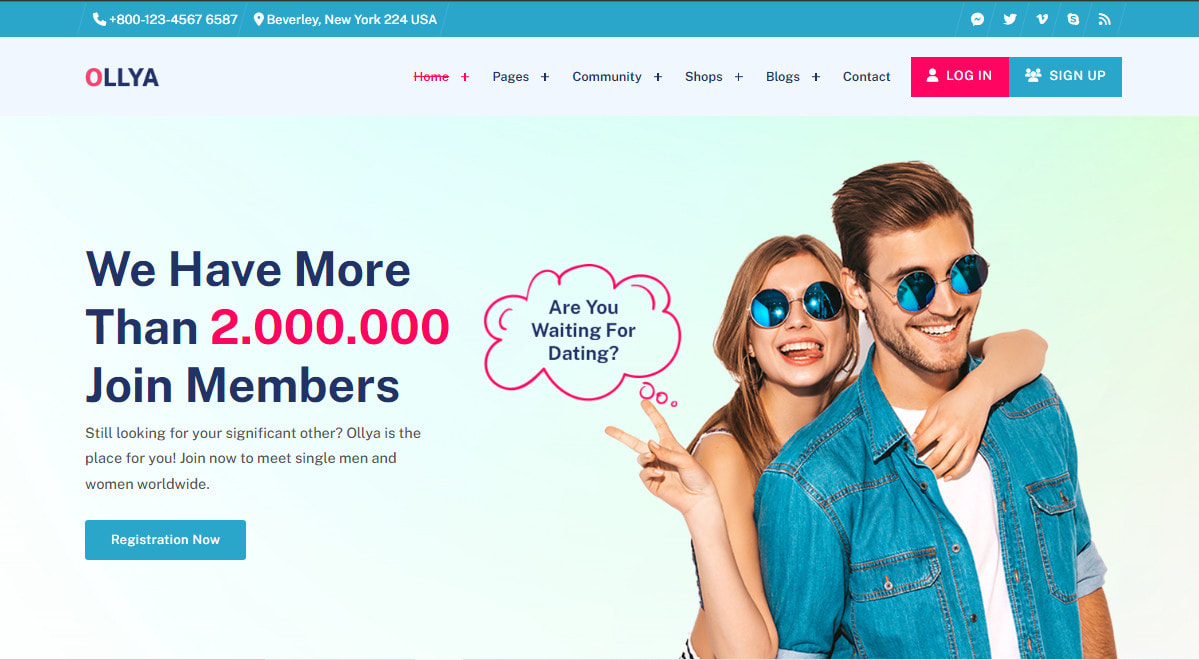The height and width of the screenshot is (660, 1199).
Task: Click the Registration Now button
Action: click(x=165, y=540)
